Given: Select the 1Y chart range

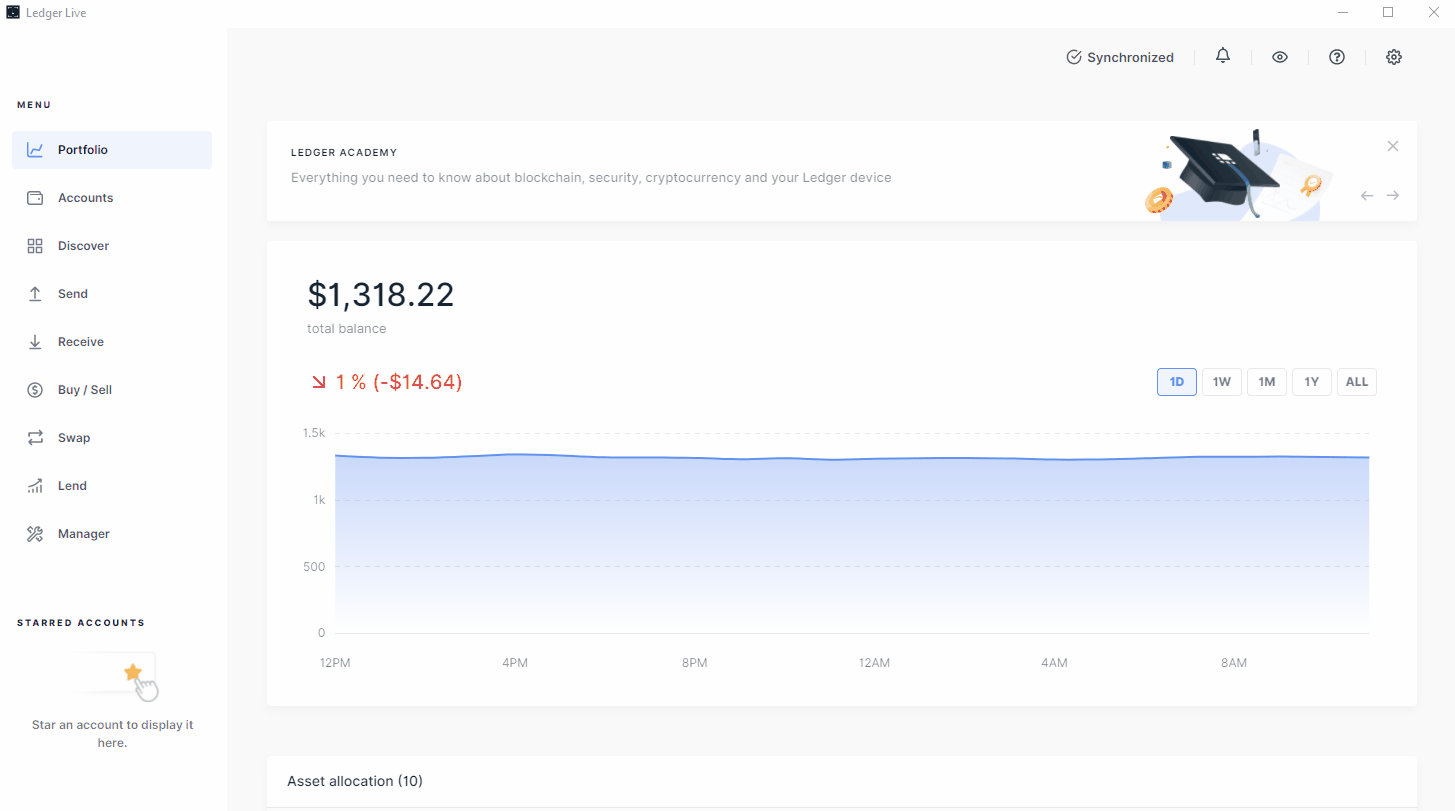Looking at the screenshot, I should (x=1312, y=382).
